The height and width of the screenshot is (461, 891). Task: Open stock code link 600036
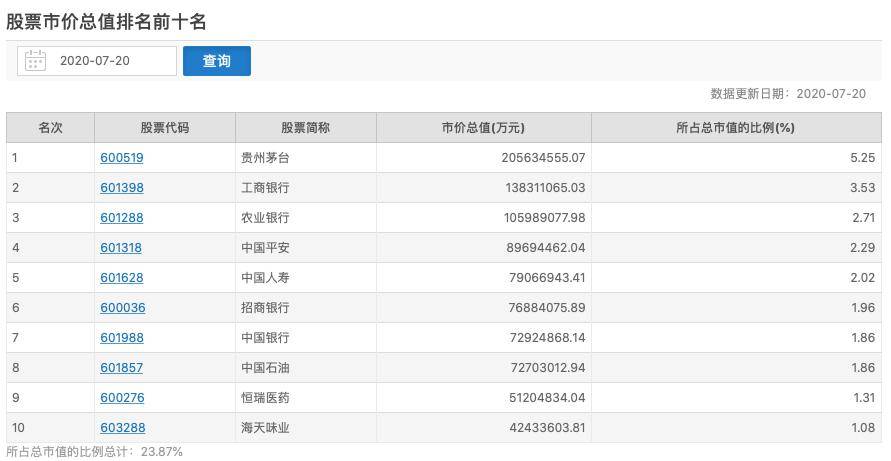(x=122, y=308)
